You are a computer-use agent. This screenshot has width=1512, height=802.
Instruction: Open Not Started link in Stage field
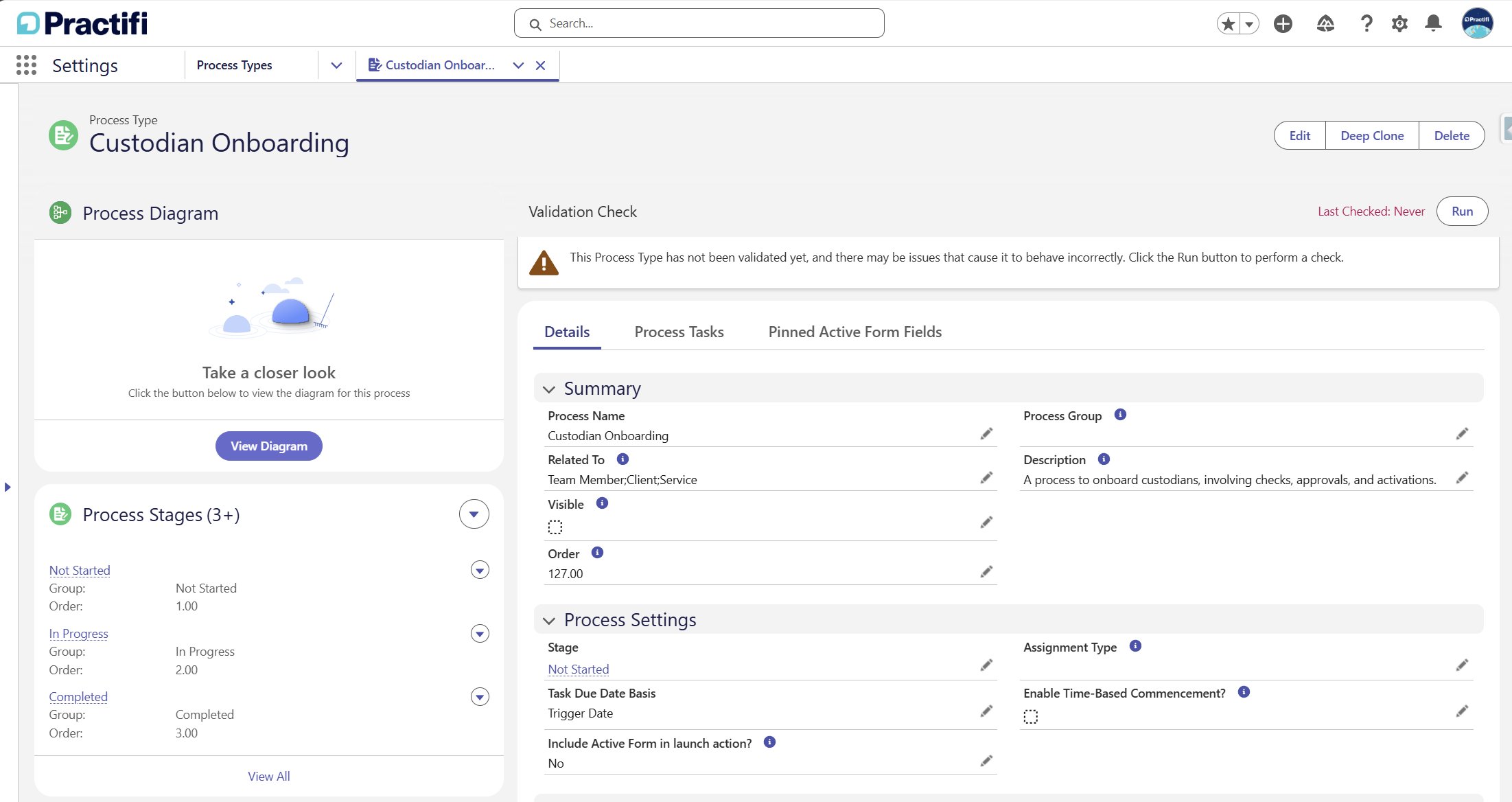579,669
